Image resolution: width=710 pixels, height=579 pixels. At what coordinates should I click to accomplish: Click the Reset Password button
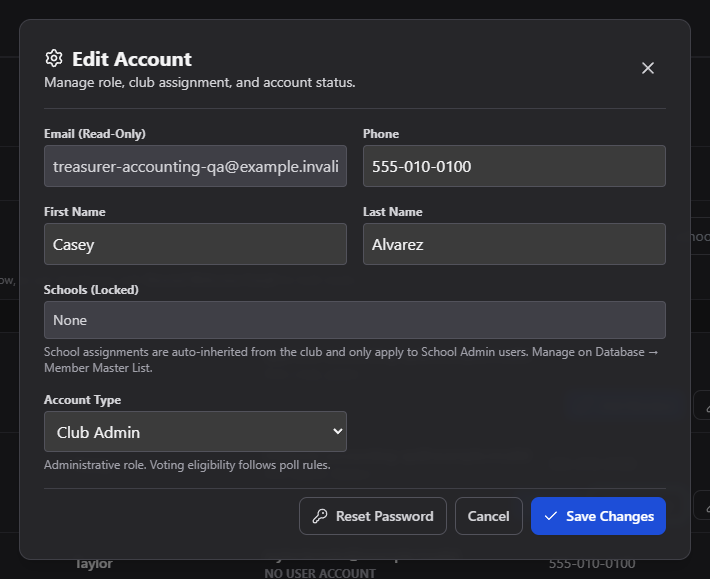373,516
